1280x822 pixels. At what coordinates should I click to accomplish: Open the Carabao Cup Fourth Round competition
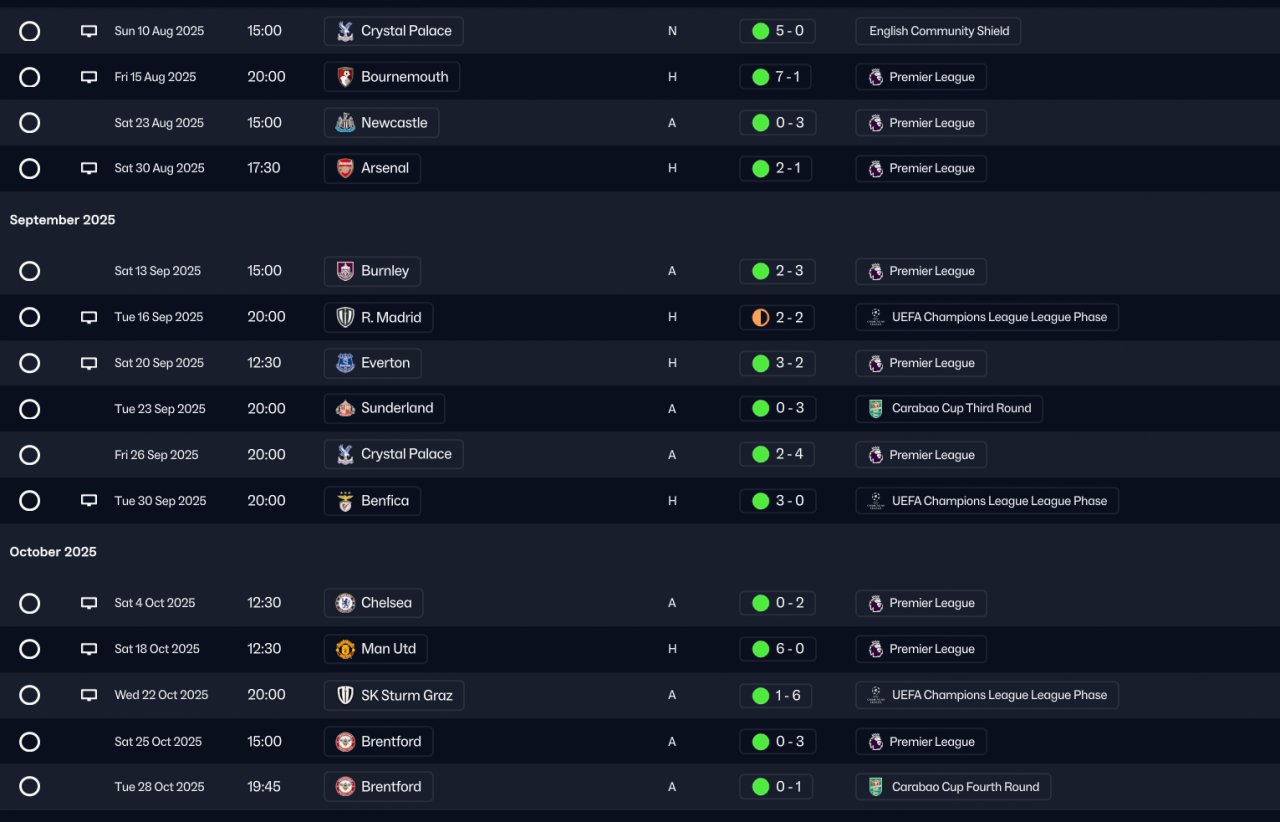[x=964, y=787]
